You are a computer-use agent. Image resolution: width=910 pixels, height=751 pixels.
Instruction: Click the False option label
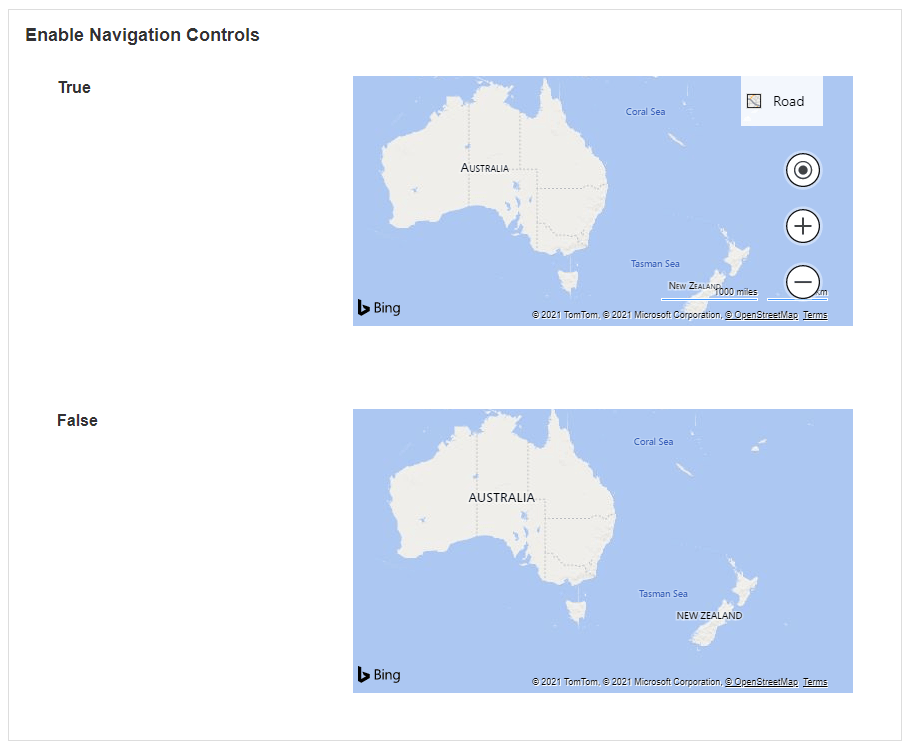pos(77,421)
